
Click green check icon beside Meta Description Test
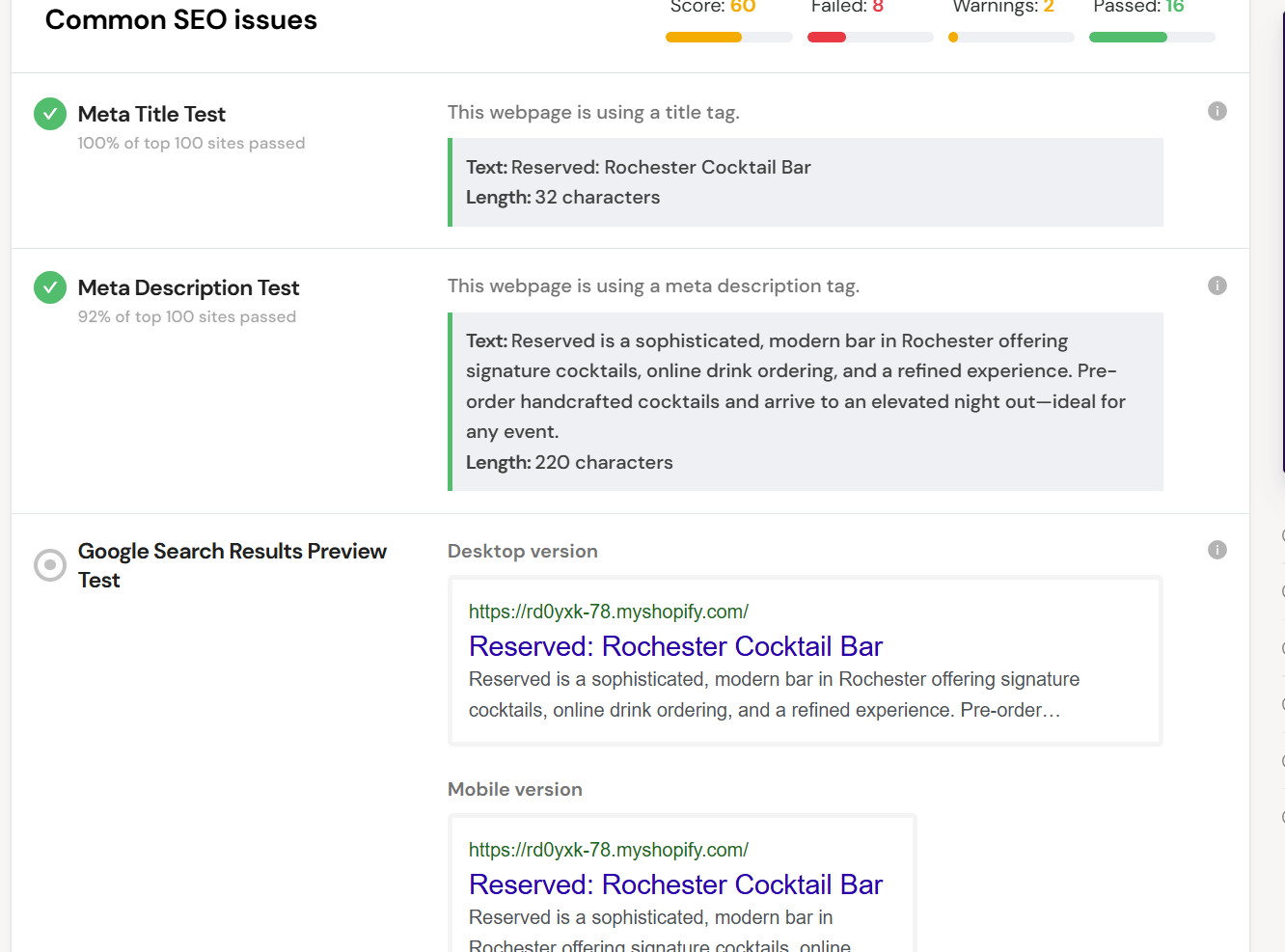pyautogui.click(x=50, y=287)
